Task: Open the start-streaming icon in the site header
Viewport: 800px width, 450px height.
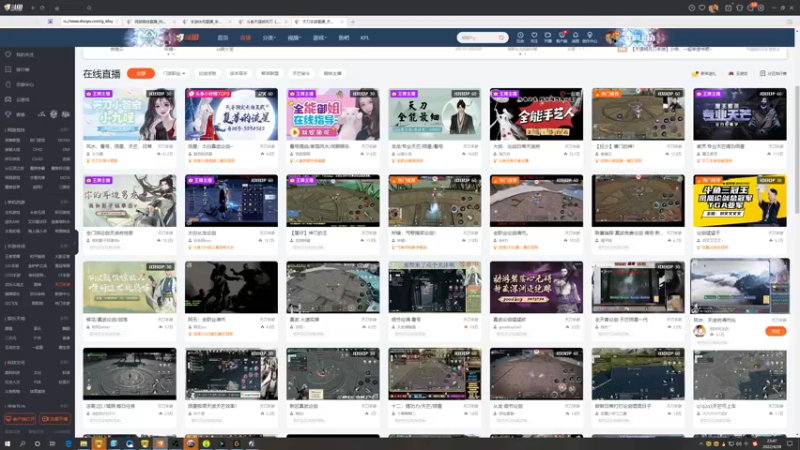Action: [x=547, y=37]
